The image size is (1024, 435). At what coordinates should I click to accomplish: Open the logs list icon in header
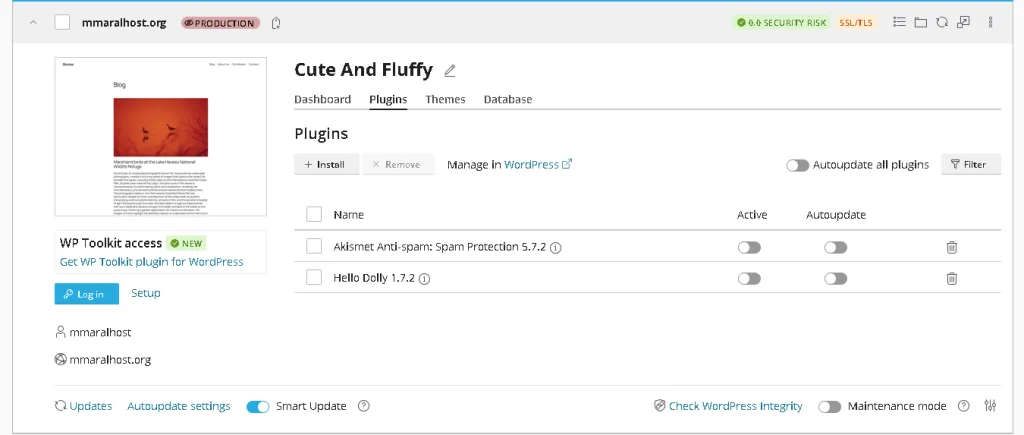899,22
